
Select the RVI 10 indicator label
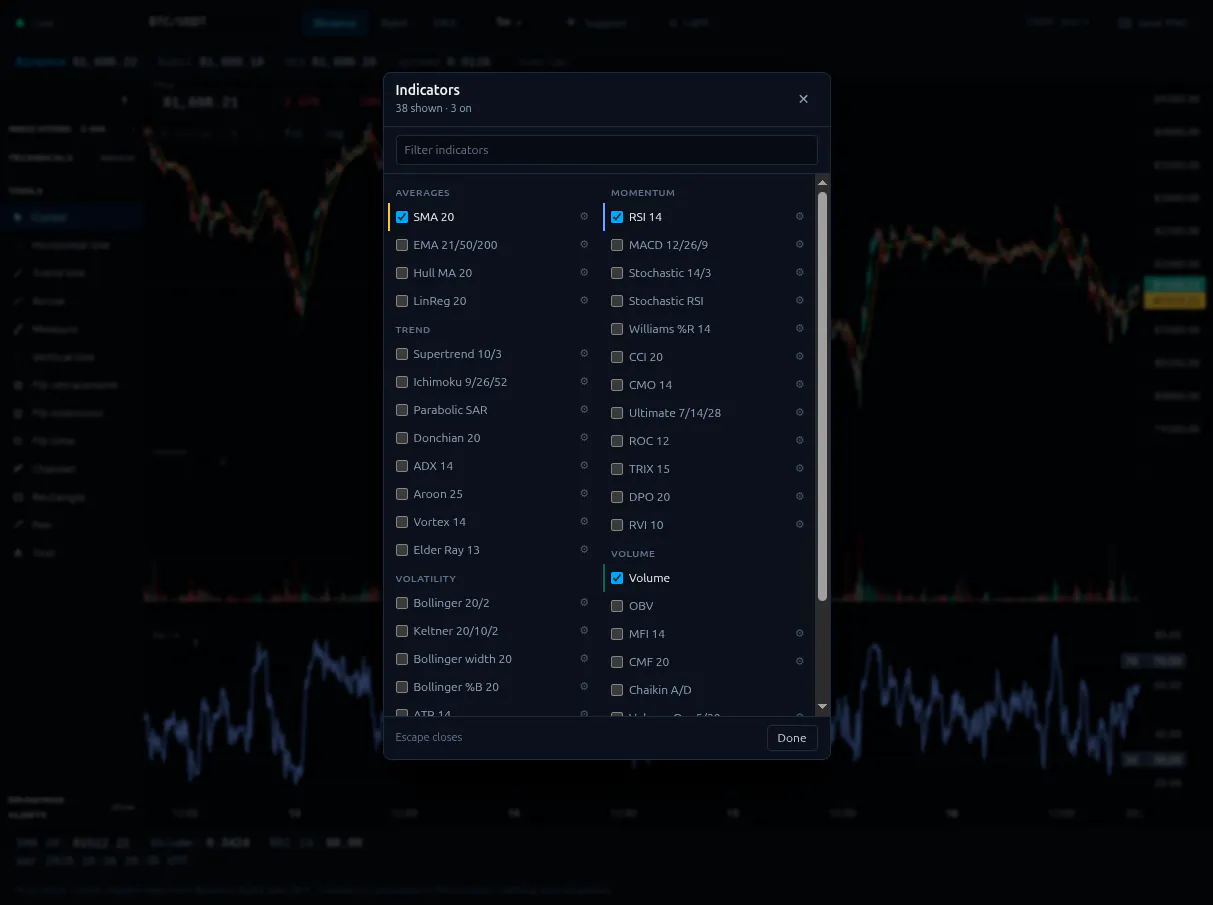[x=646, y=525]
